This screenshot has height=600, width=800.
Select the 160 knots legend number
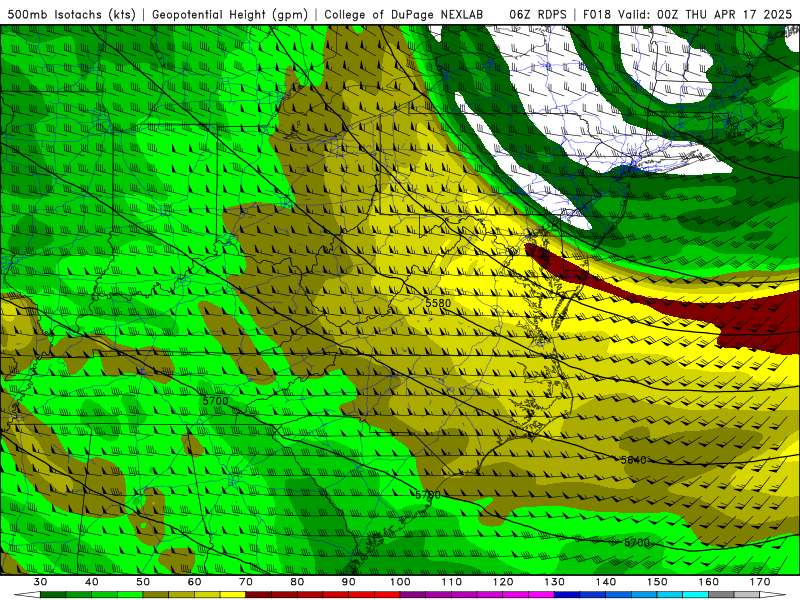point(709,582)
